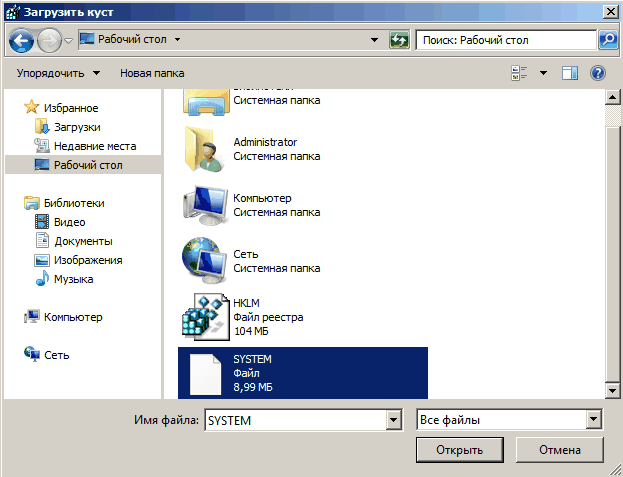Select the SYSTEM file blank page icon

point(205,374)
